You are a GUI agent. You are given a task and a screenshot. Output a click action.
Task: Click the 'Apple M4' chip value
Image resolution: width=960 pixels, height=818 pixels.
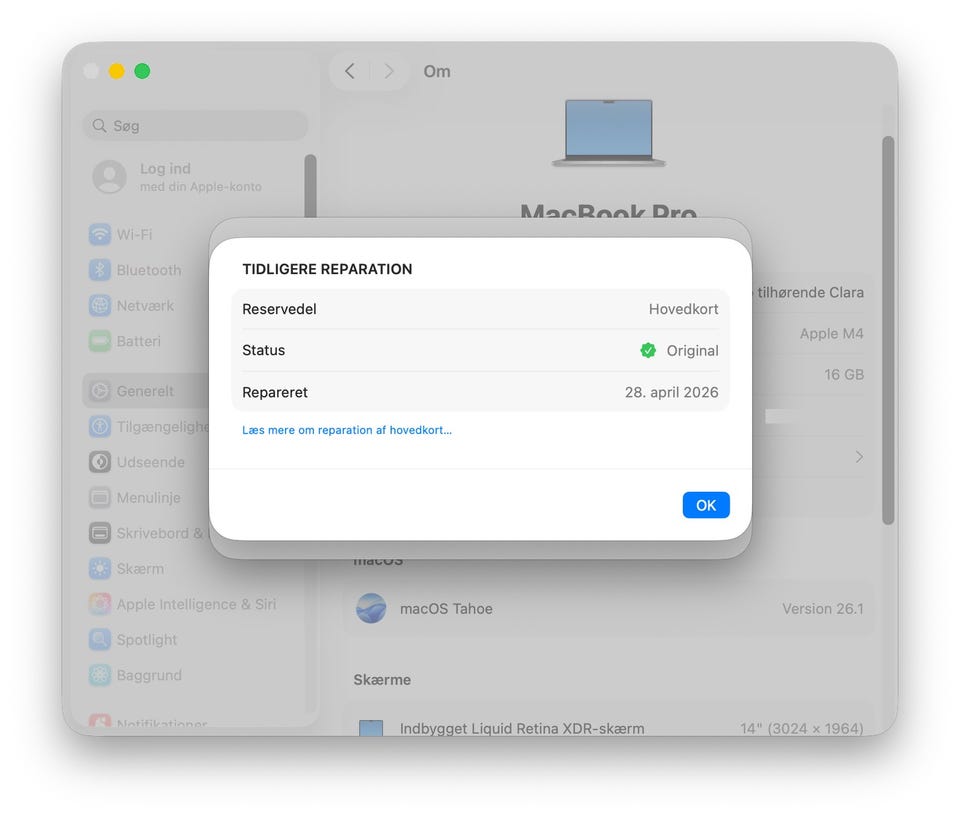[831, 334]
